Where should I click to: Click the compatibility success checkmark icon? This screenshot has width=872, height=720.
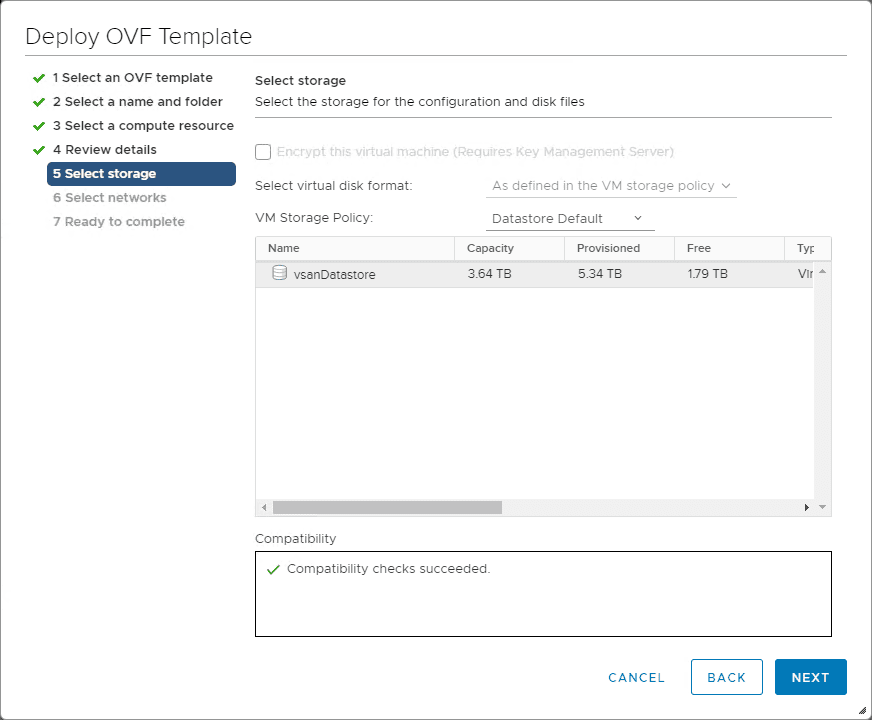click(273, 570)
